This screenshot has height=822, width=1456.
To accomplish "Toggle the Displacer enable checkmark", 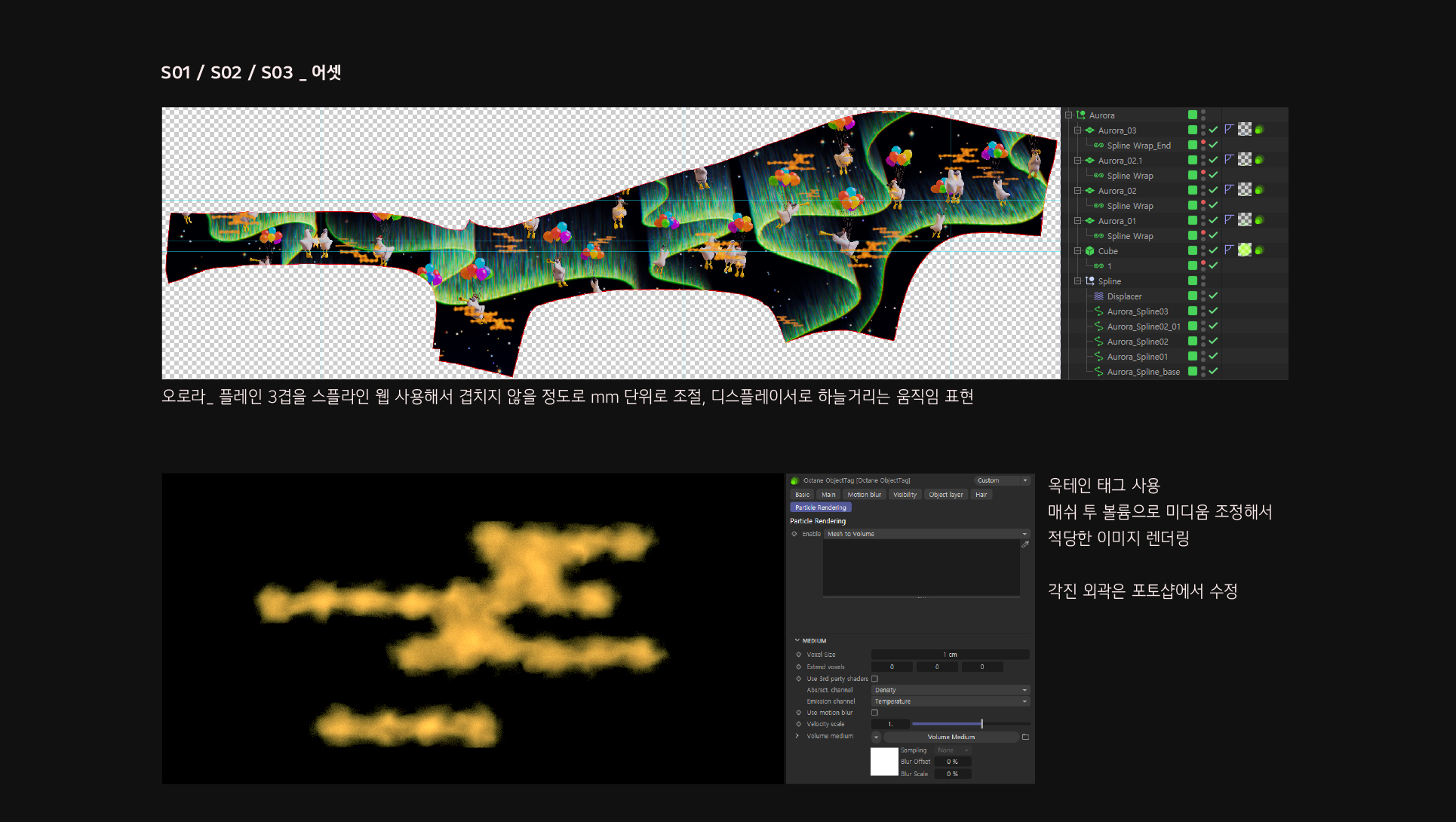I will (1213, 296).
